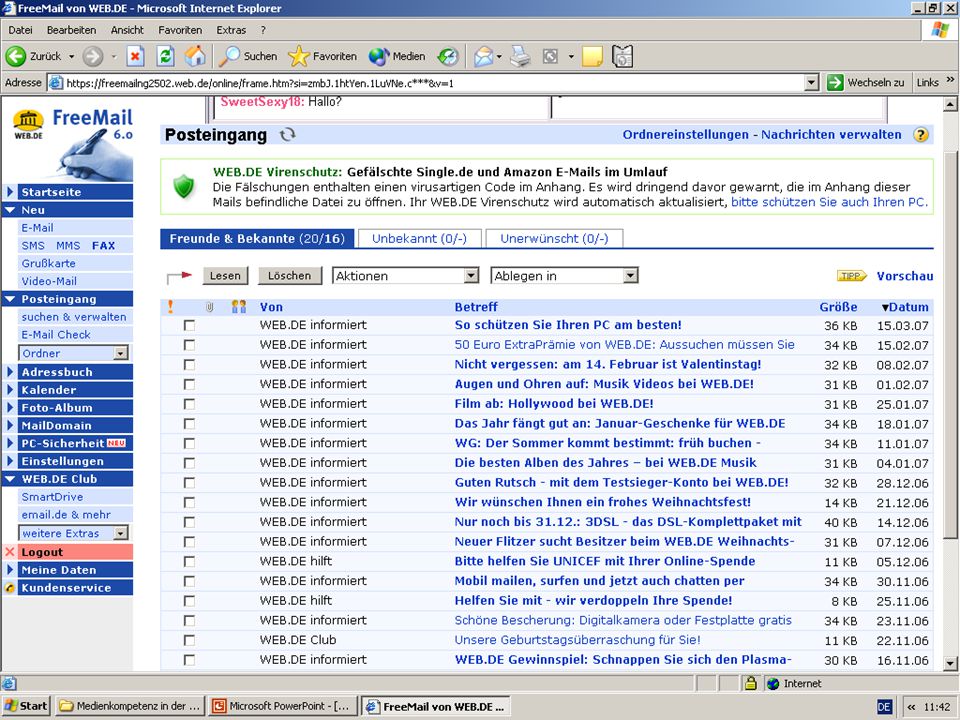960x720 pixels.
Task: Click the Windows Start button
Action: point(26,707)
